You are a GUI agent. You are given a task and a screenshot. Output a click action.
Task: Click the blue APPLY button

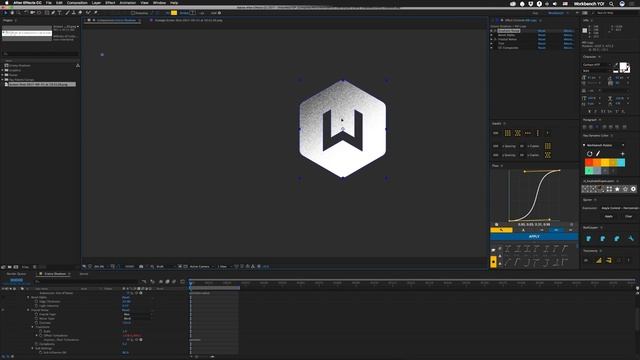534,236
